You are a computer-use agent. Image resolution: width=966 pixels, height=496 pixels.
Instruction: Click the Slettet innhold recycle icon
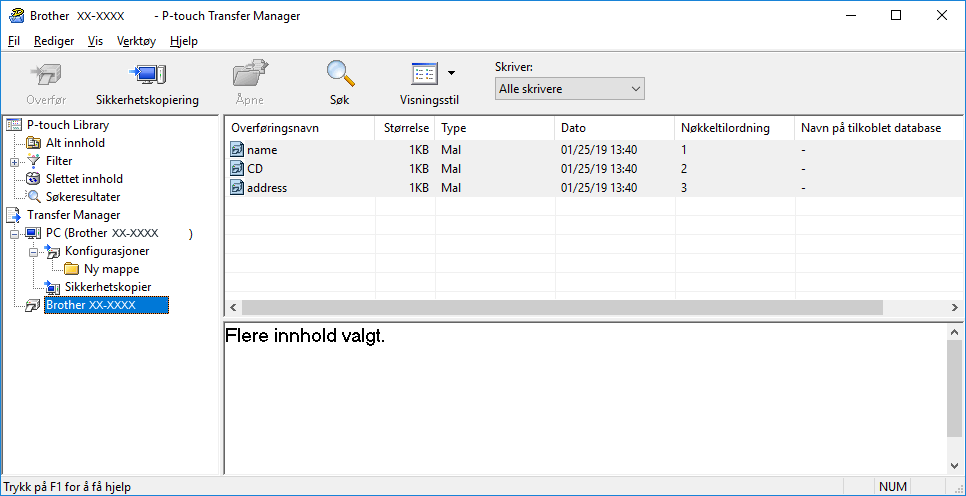pos(34,179)
